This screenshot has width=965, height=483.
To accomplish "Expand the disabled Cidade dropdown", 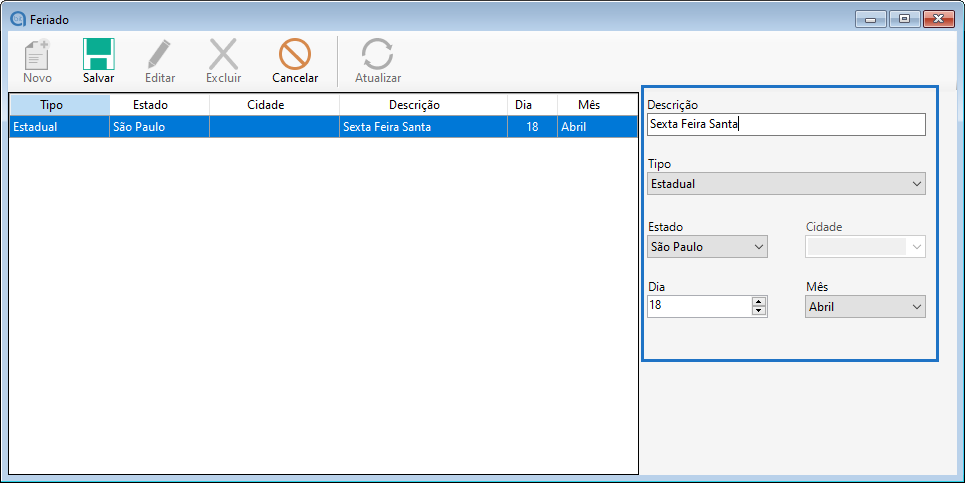I will click(865, 247).
